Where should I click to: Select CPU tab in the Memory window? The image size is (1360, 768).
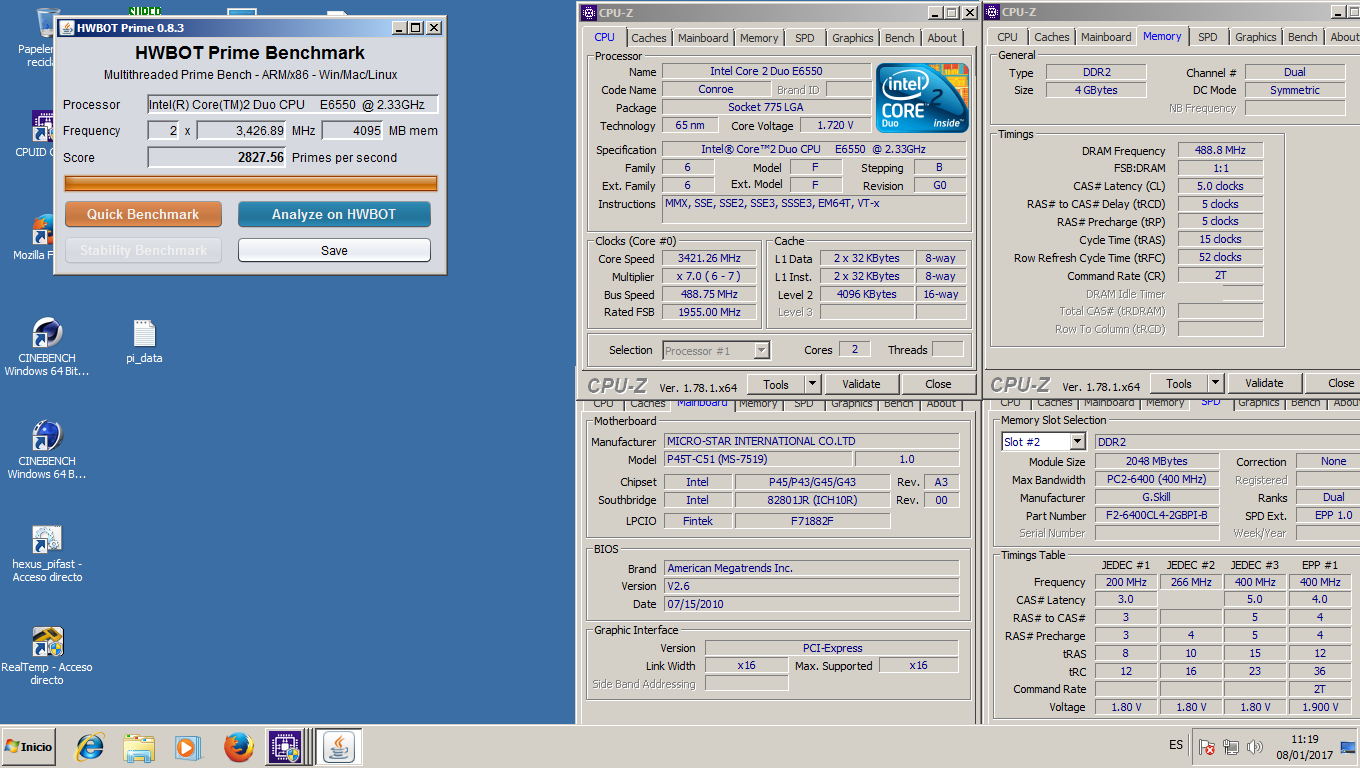1008,37
